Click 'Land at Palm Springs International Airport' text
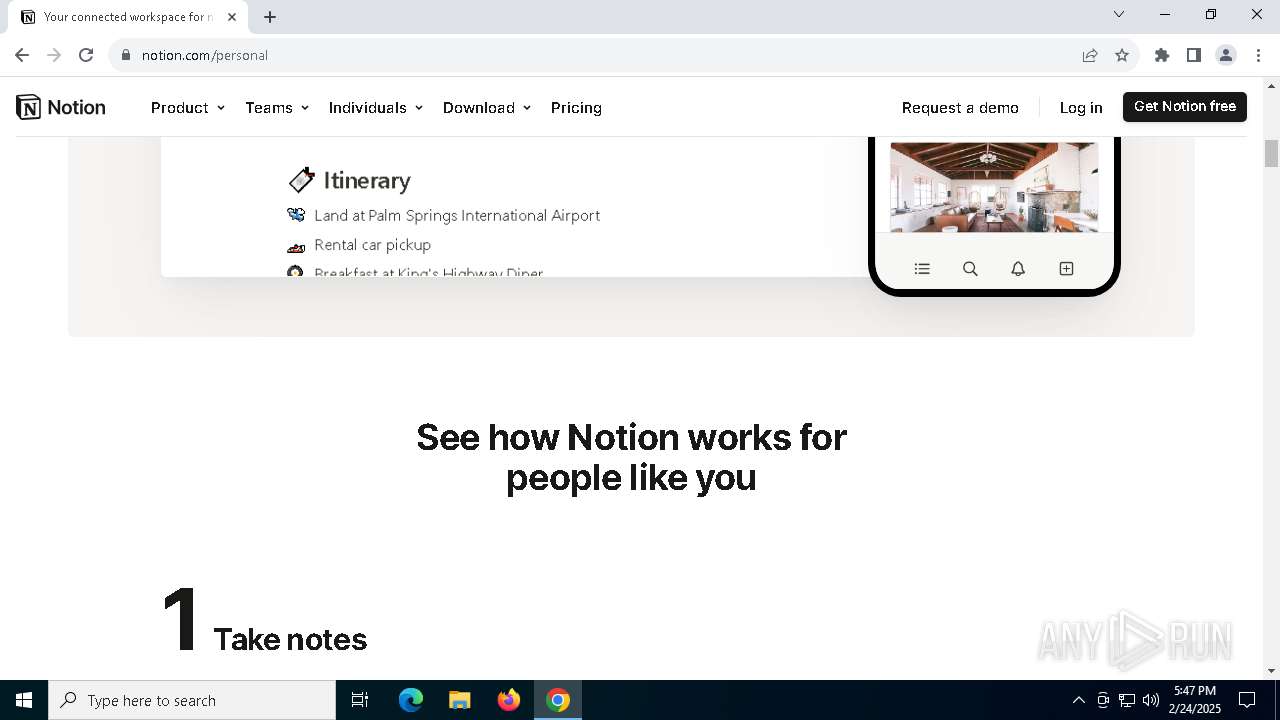Image resolution: width=1280 pixels, height=720 pixels. [457, 215]
